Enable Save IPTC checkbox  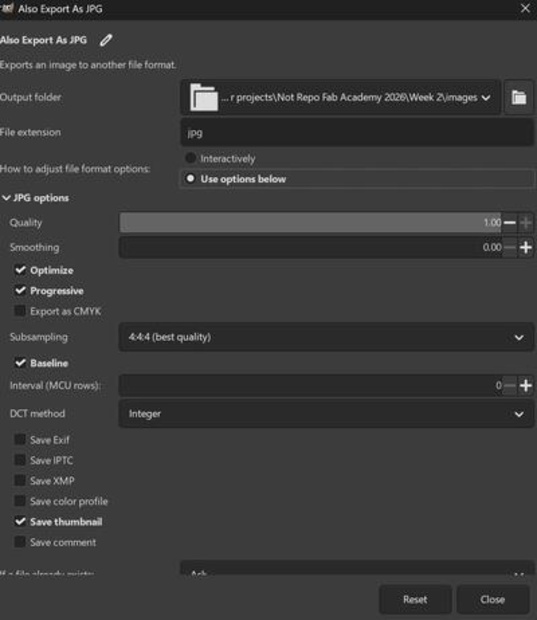(20, 460)
